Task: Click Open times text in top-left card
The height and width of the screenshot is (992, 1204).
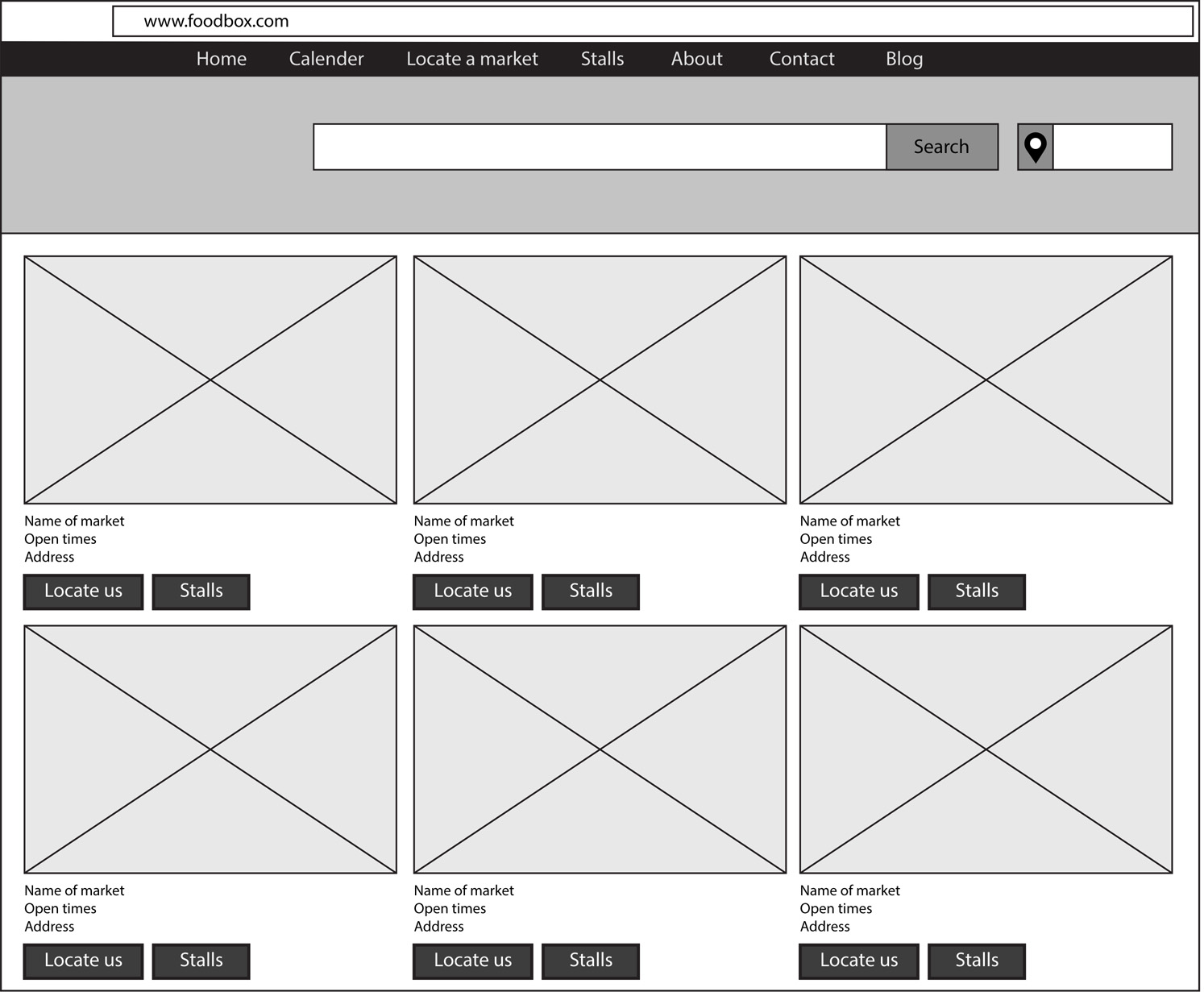Action: point(60,539)
